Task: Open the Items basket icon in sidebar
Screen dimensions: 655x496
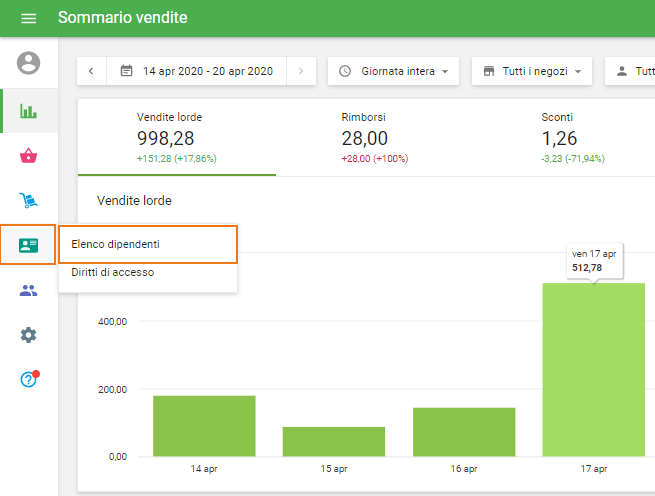Action: tap(29, 156)
